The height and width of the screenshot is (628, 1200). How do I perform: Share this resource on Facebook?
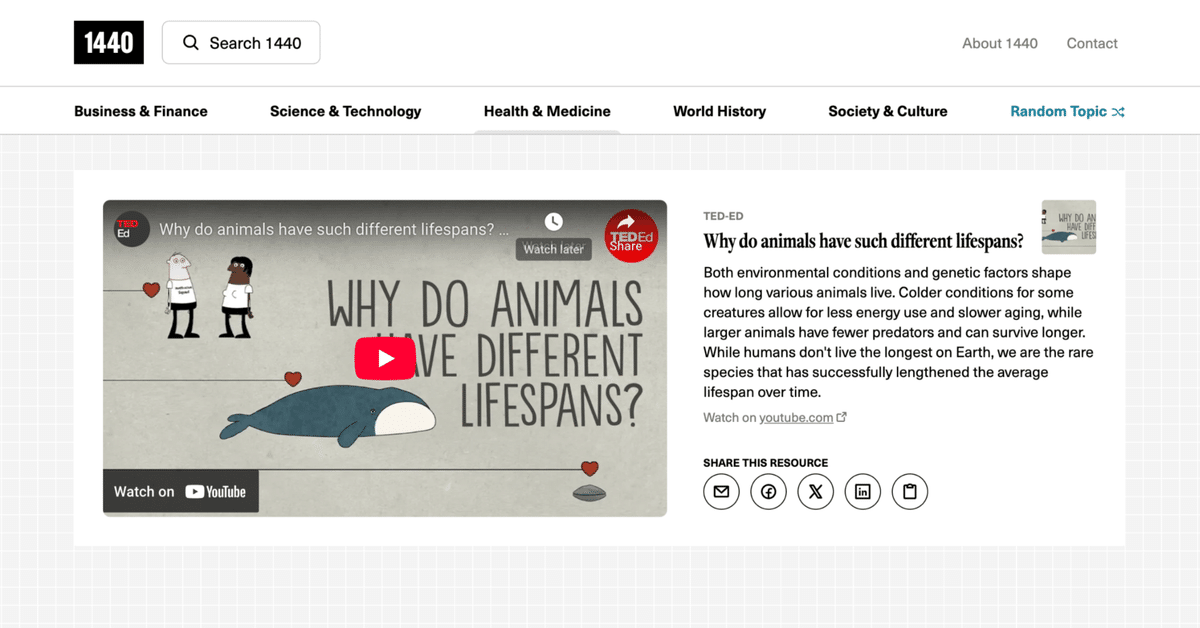coord(769,491)
